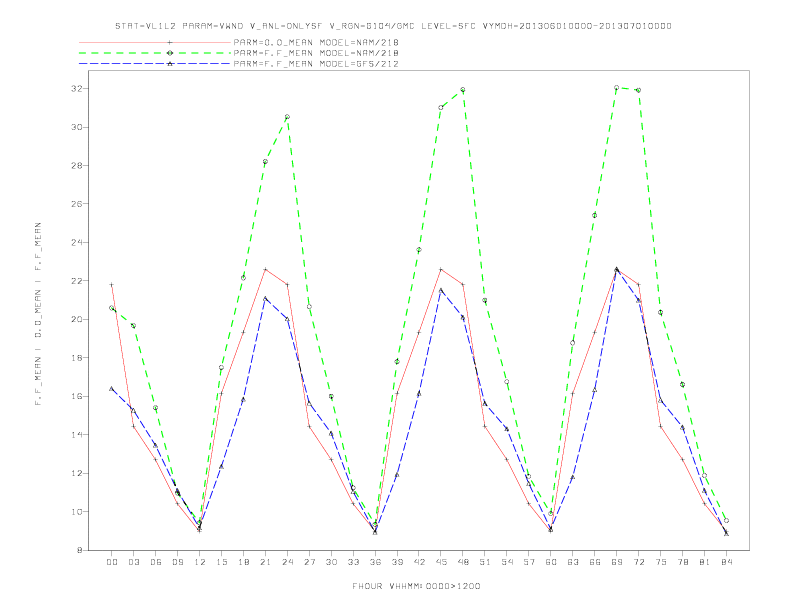Image resolution: width=792 pixels, height=612 pixels.
Task: Click blue GFS triangle marker at hour 00
Action: 112,389
